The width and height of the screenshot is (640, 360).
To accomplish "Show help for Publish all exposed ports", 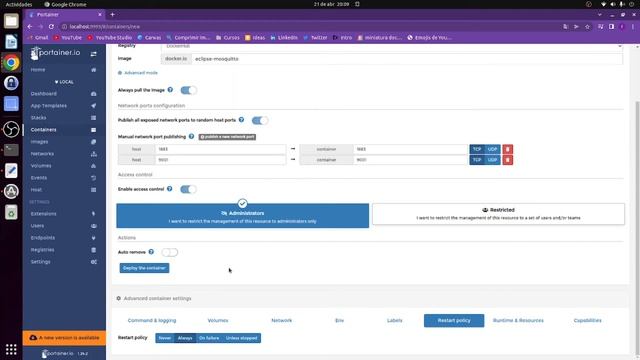I will point(241,120).
